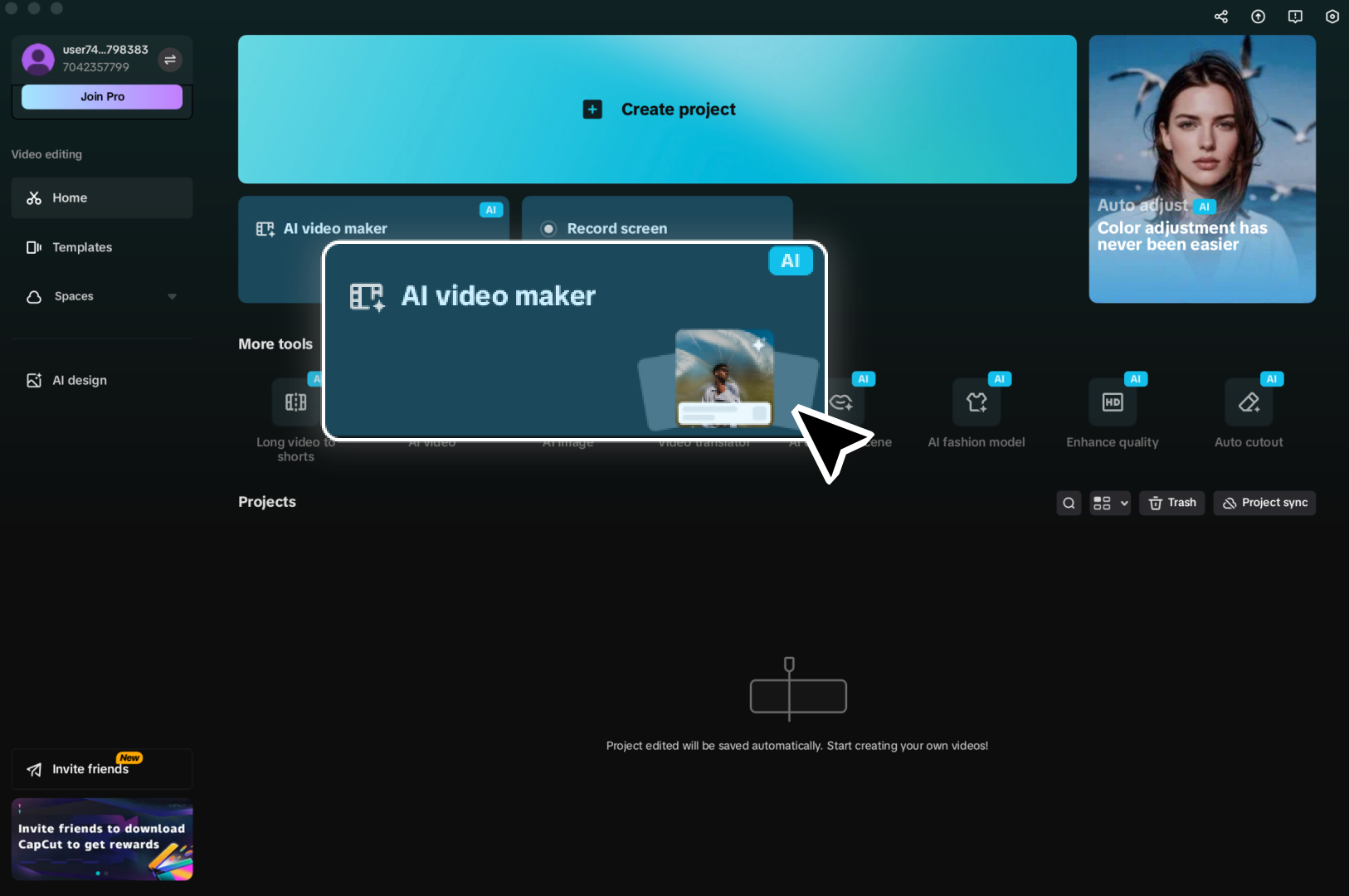Open the Enhance quality tool
This screenshot has height=896, width=1349.
pyautogui.click(x=1112, y=411)
